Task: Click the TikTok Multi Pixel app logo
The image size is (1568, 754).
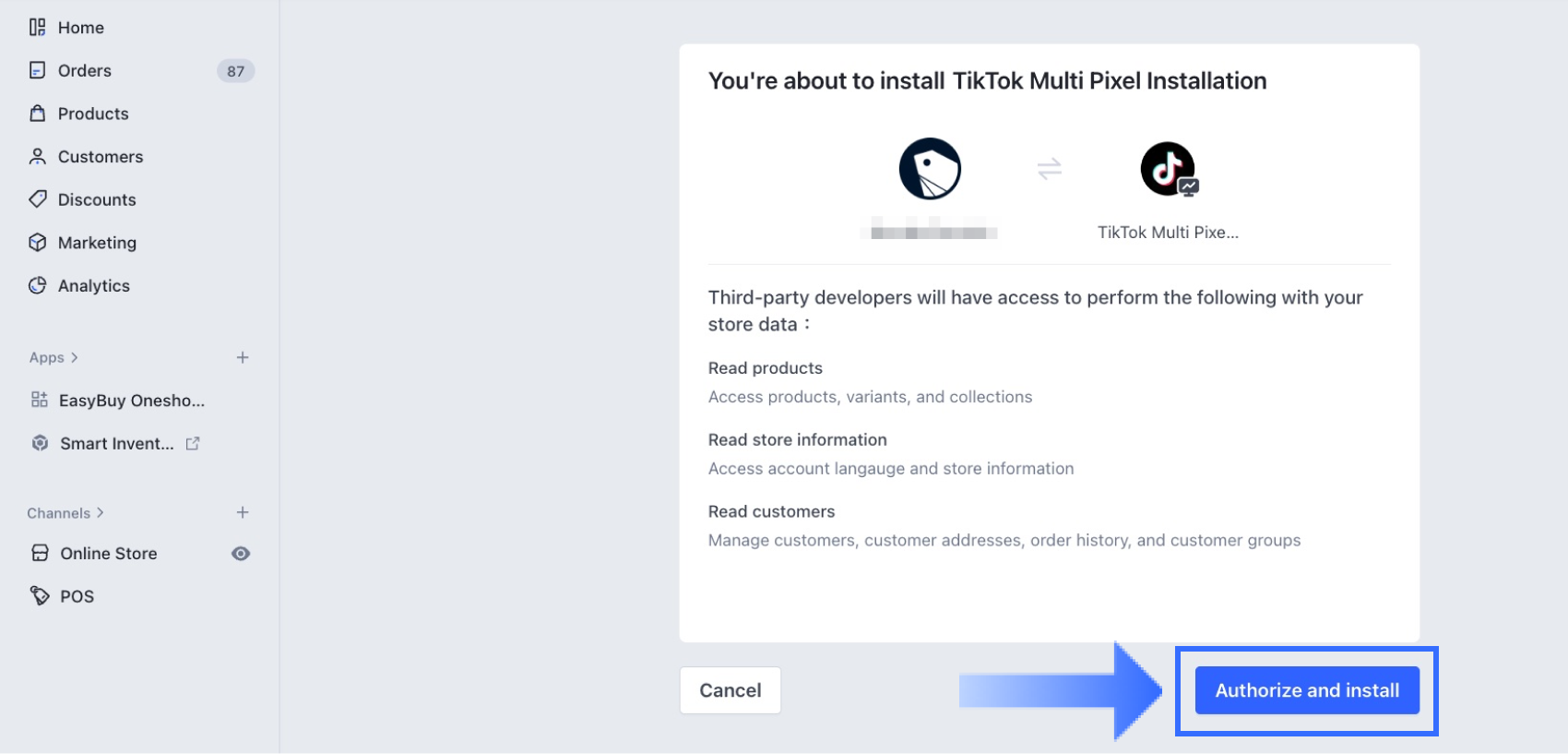Action: click(x=1169, y=169)
